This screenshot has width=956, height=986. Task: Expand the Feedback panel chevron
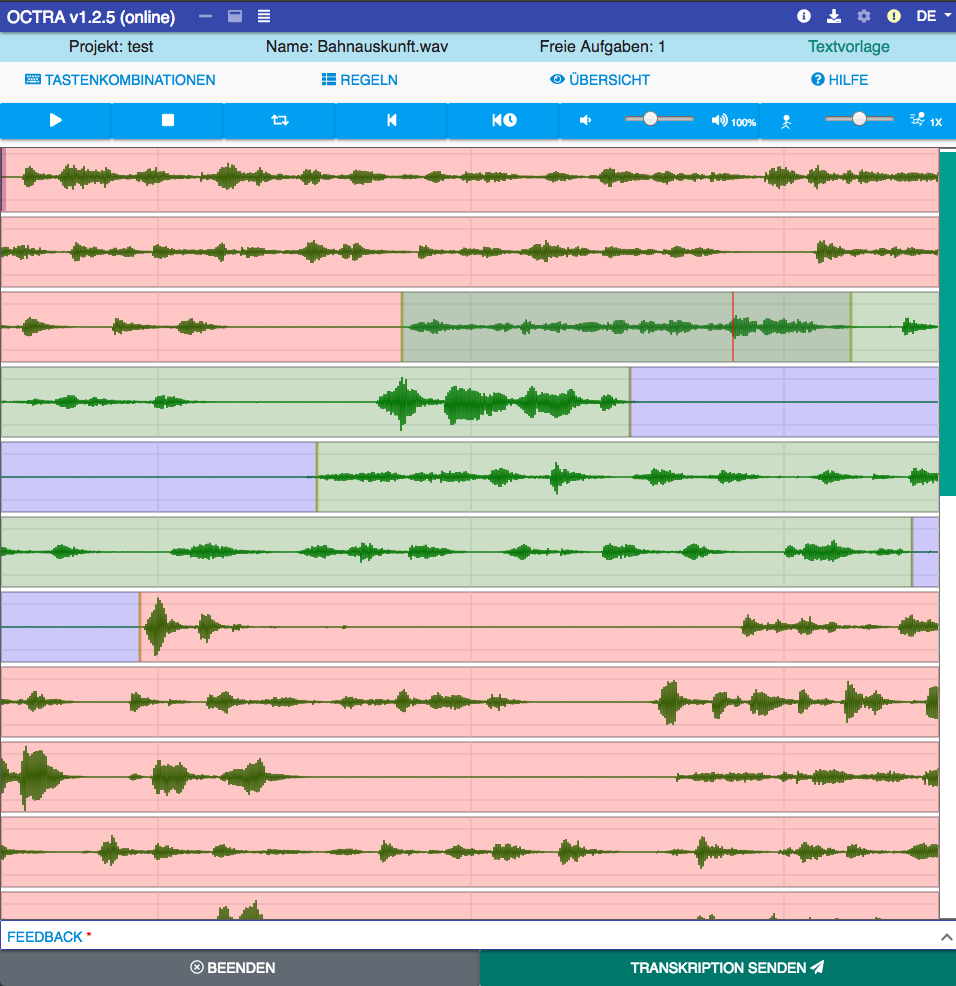coord(947,937)
